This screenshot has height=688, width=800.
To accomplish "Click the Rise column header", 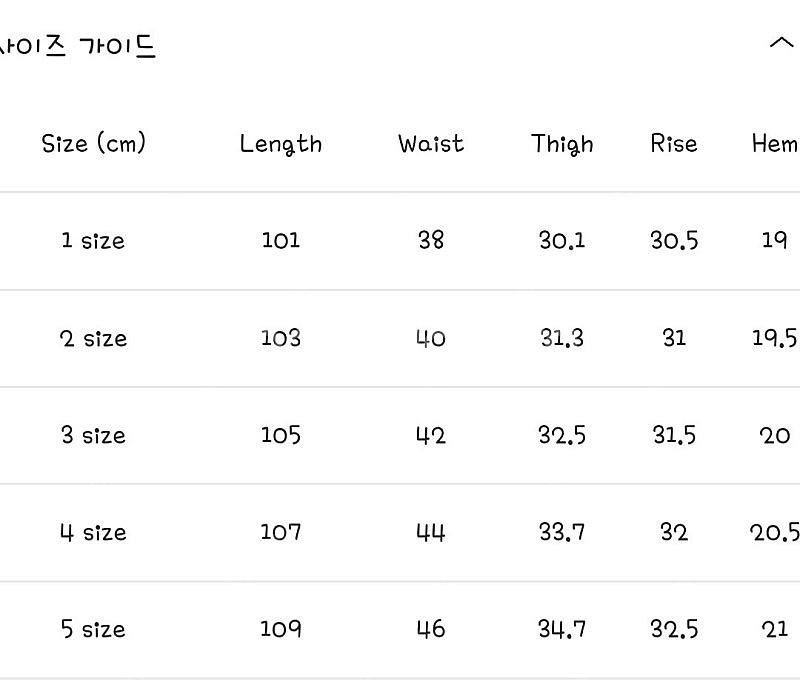I will (x=673, y=143).
